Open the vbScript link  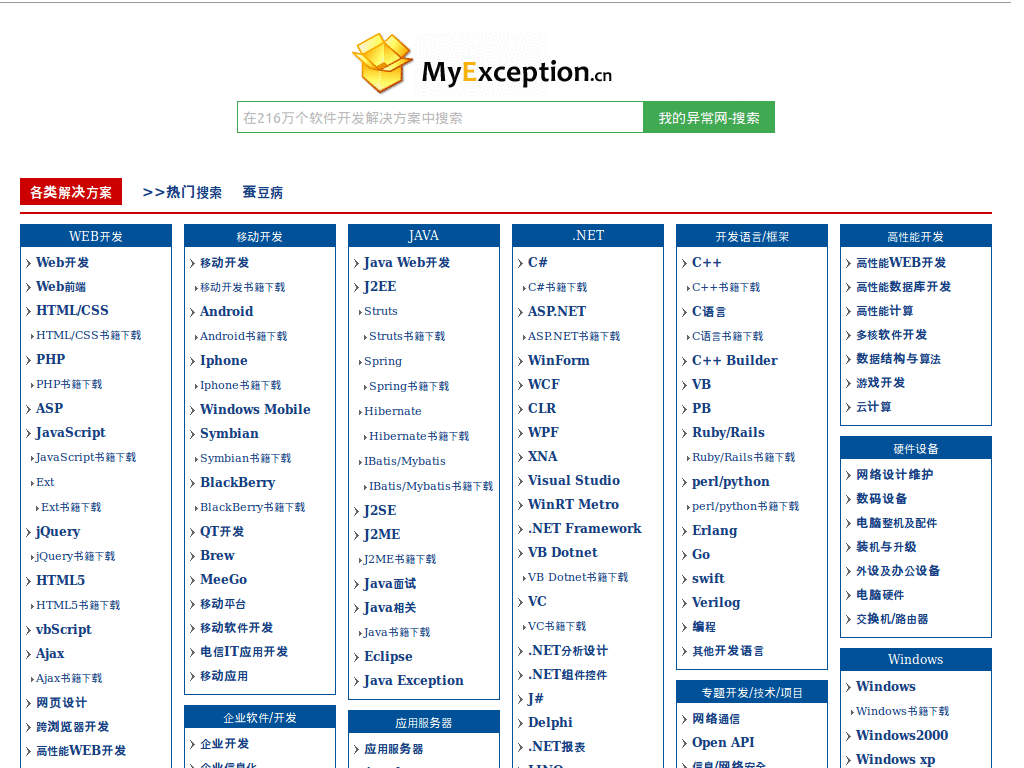(64, 630)
